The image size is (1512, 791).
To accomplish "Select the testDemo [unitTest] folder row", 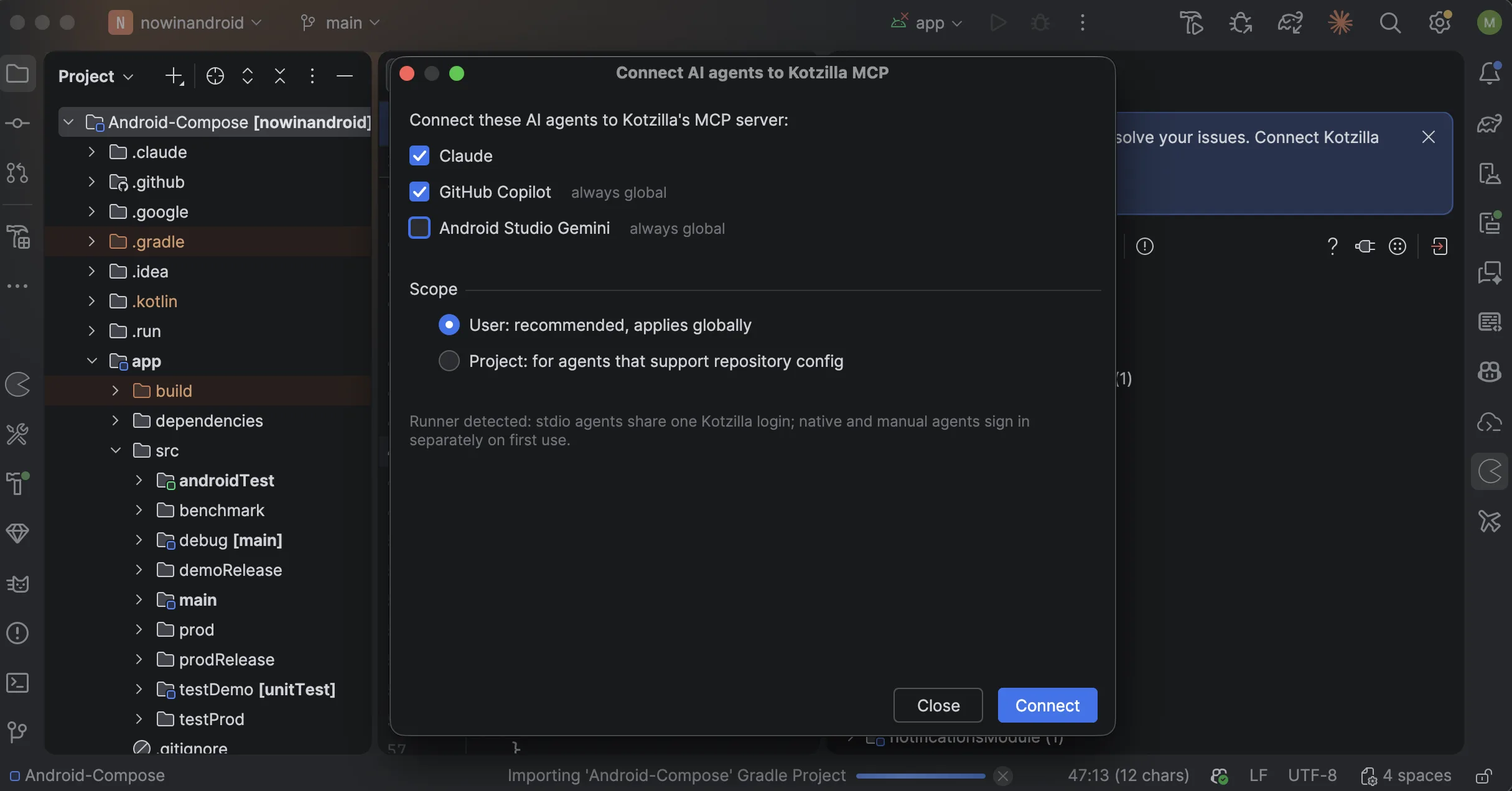I will (x=208, y=689).
